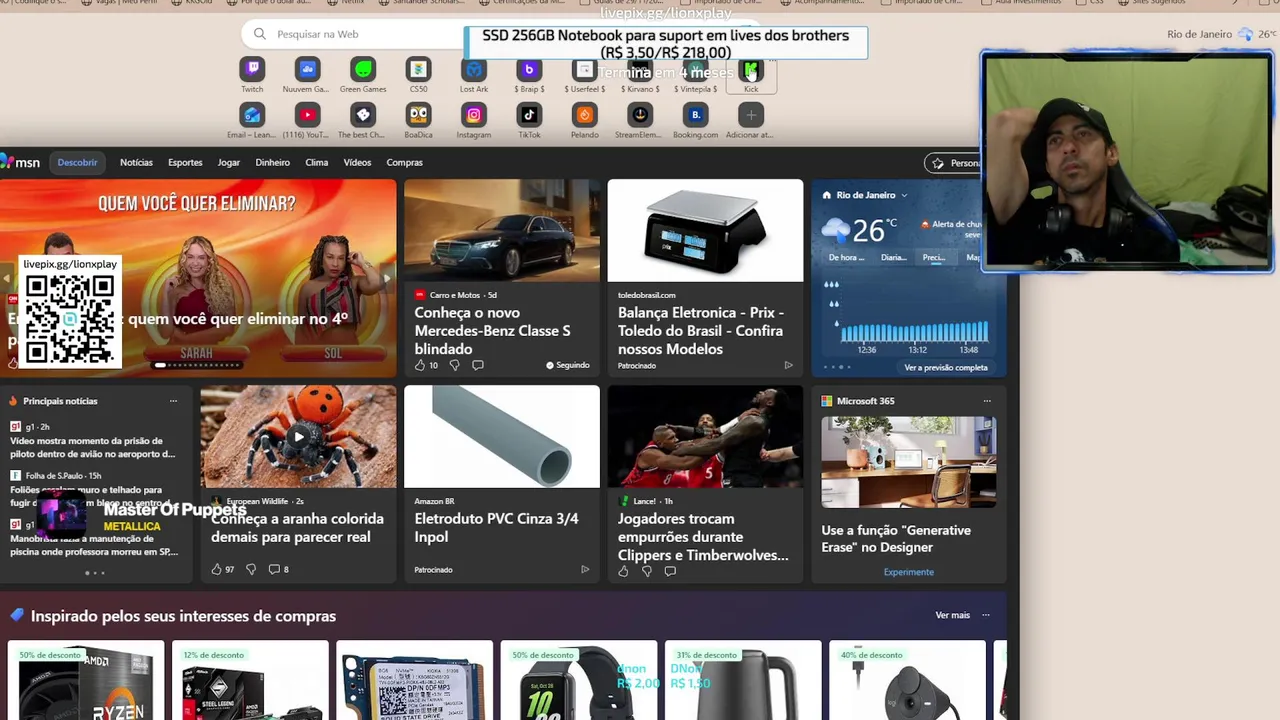The width and height of the screenshot is (1280, 720).
Task: Expand the Rio de Janeiro location dropdown
Action: [904, 195]
